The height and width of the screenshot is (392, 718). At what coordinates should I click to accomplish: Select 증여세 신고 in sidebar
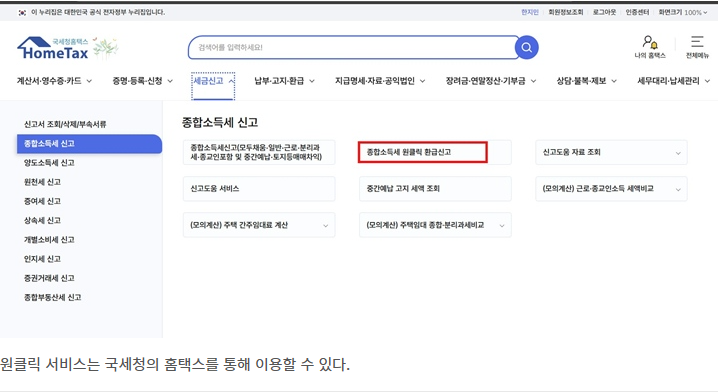pyautogui.click(x=42, y=201)
